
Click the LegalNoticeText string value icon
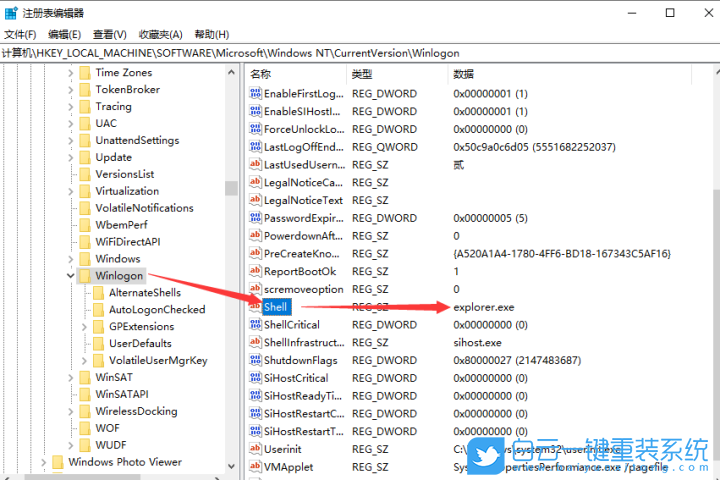tap(255, 200)
